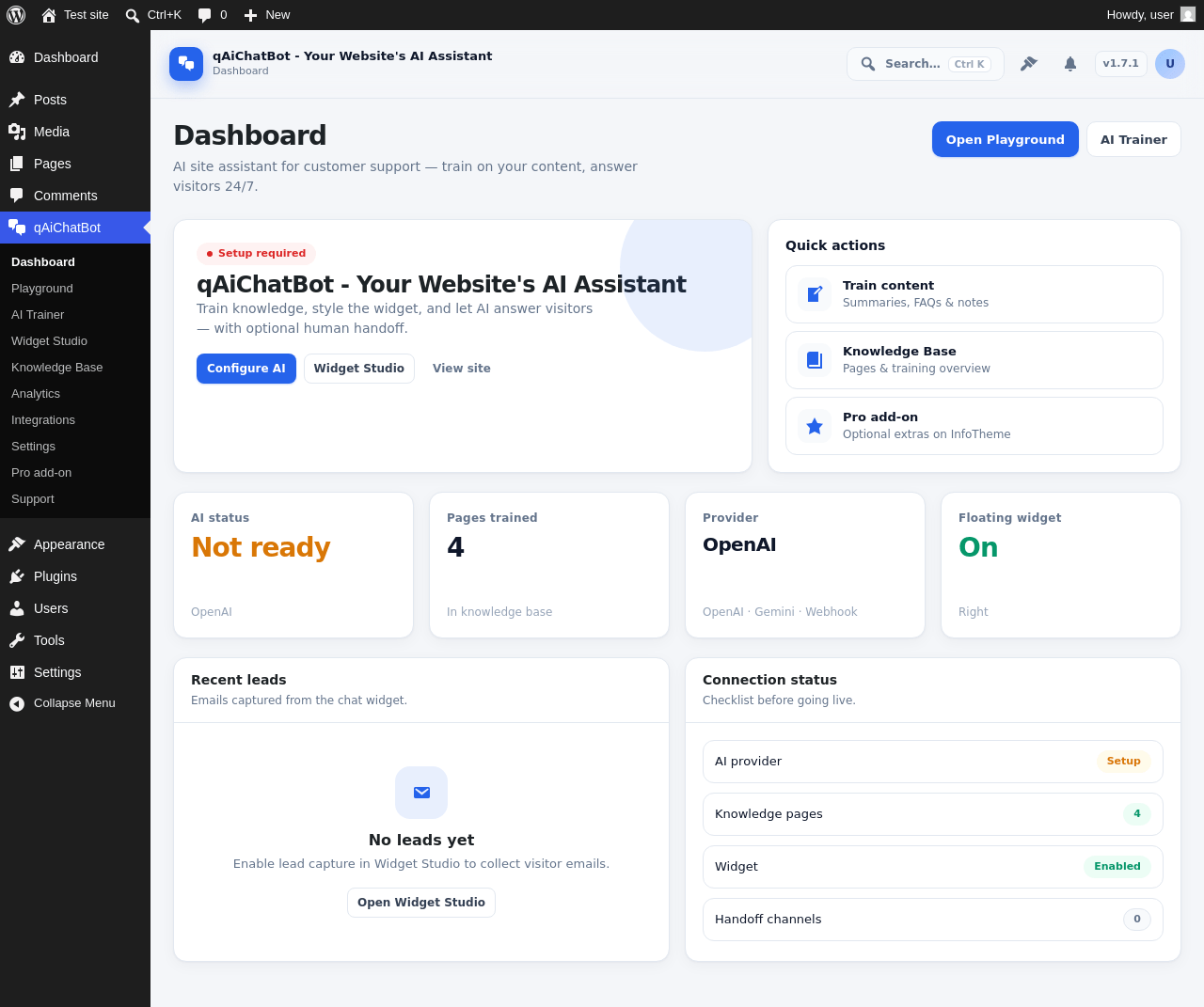Screen dimensions: 1204x1007
Task: Click the Widget Enabled checklist row
Action: [933, 867]
